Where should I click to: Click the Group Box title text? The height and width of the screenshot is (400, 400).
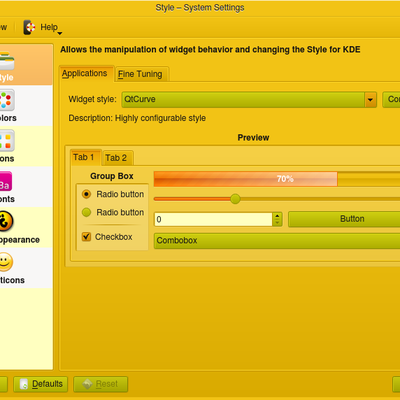point(112,176)
